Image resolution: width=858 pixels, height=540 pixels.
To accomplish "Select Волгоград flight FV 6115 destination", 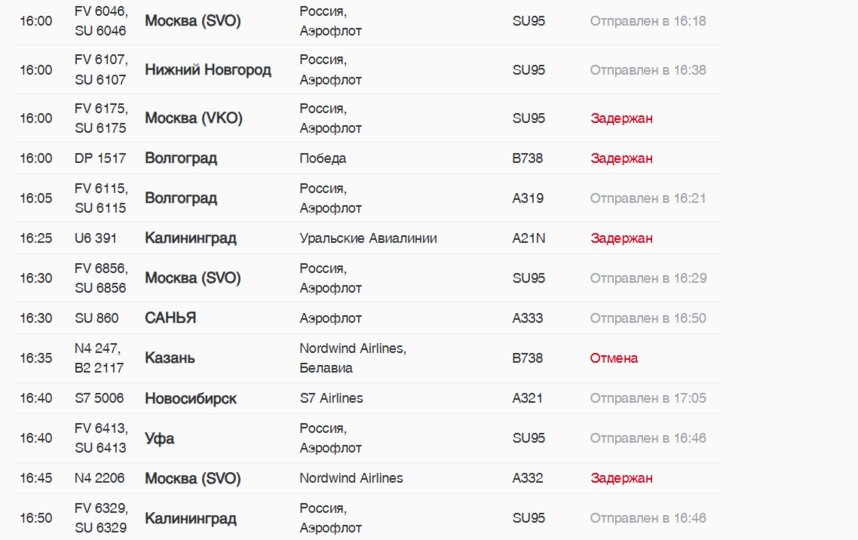I will (181, 198).
